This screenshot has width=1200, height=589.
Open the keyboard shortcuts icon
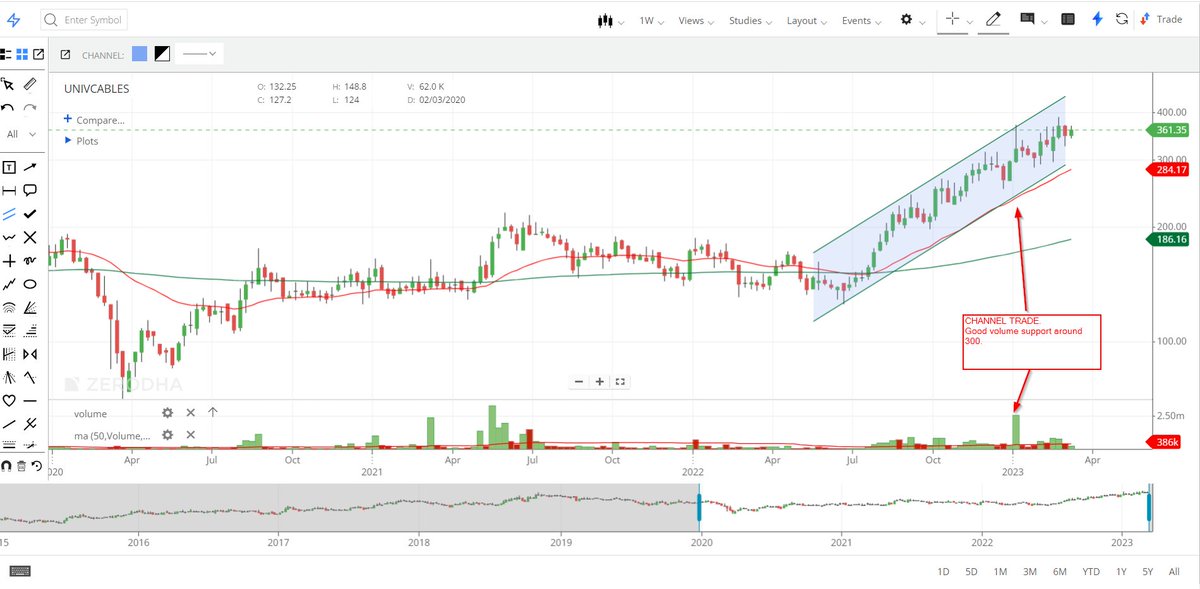(20, 570)
